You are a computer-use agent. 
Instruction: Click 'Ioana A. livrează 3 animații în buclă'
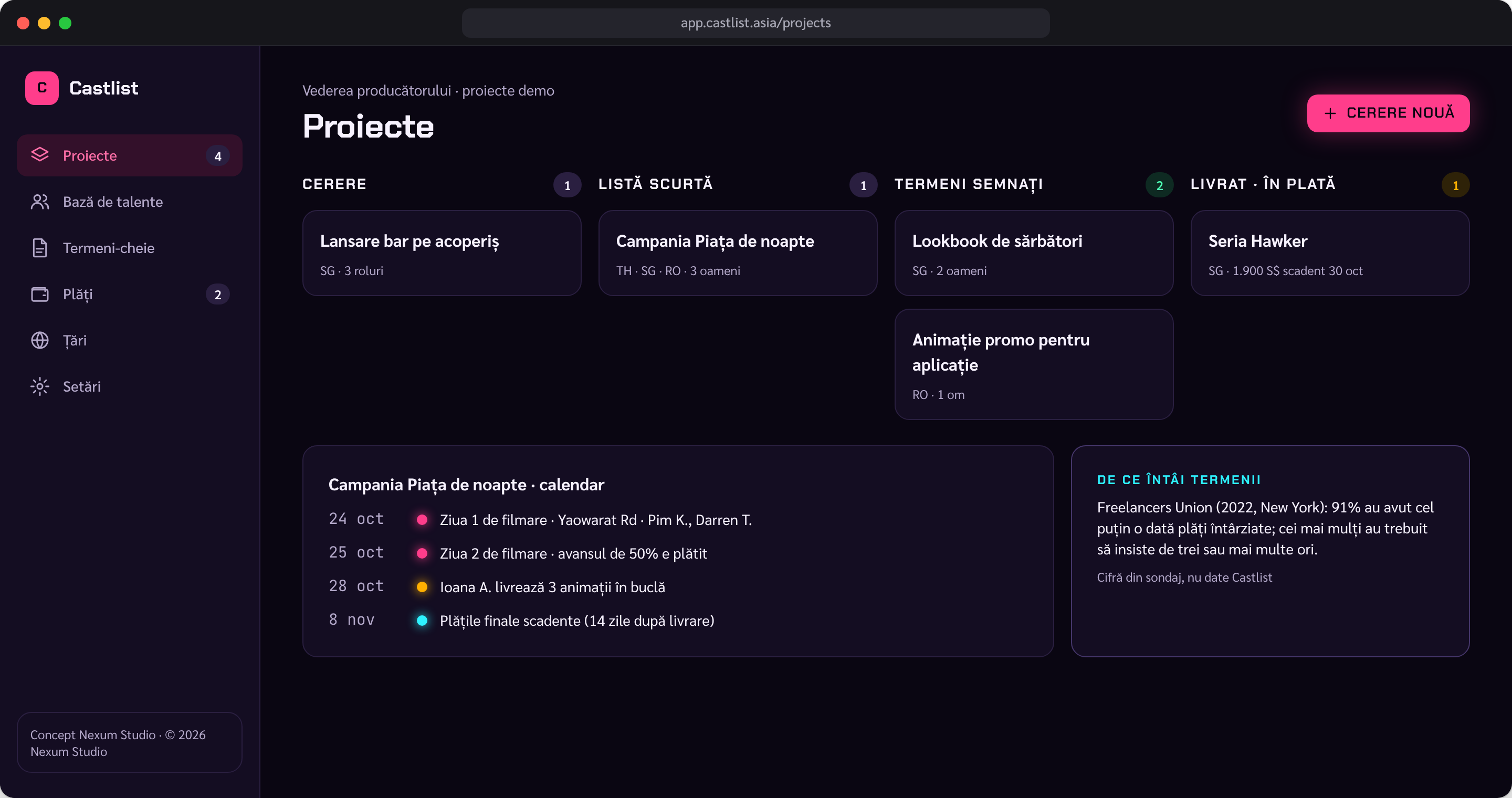pyautogui.click(x=552, y=587)
